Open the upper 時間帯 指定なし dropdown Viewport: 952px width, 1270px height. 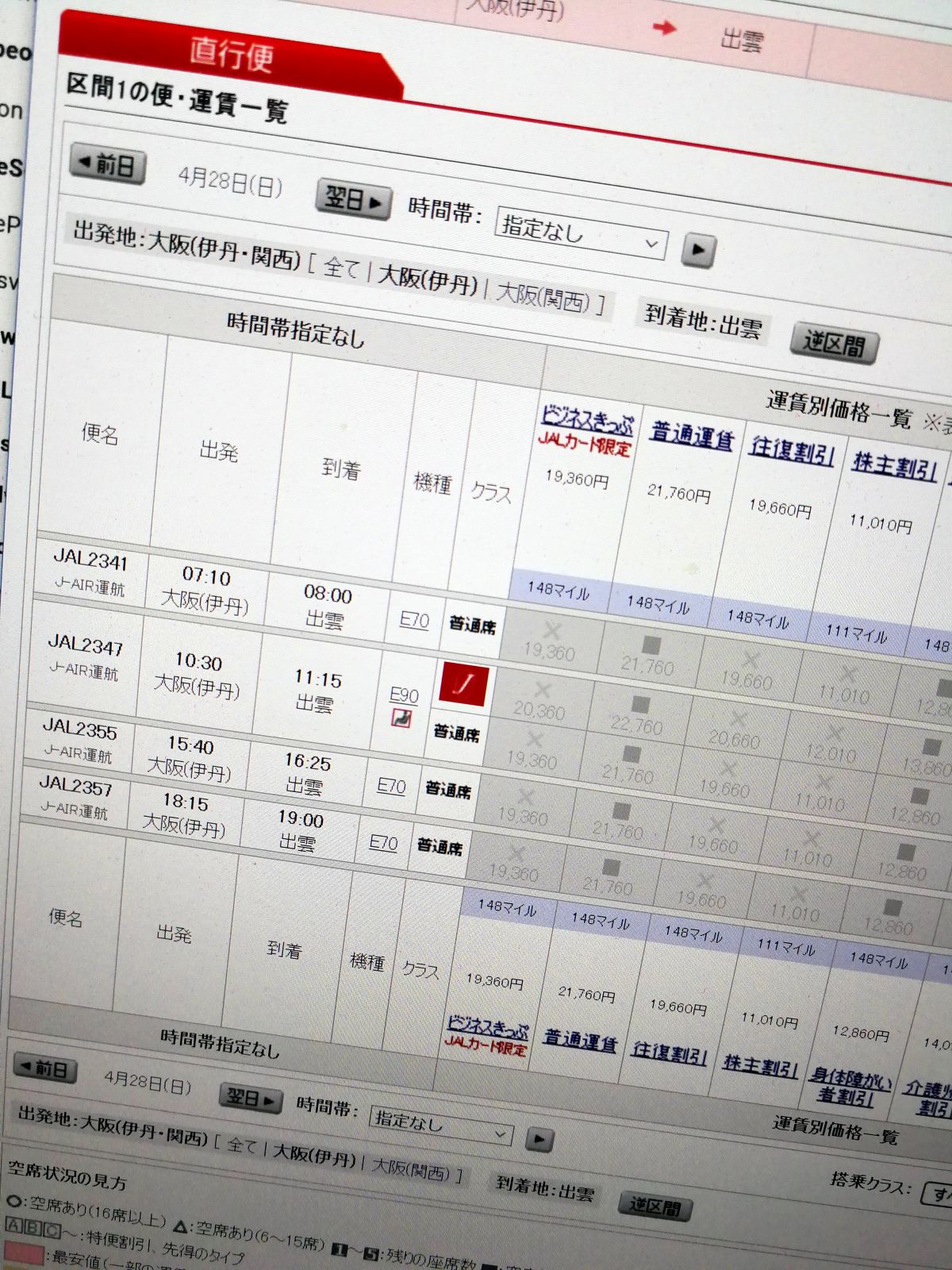coord(582,234)
